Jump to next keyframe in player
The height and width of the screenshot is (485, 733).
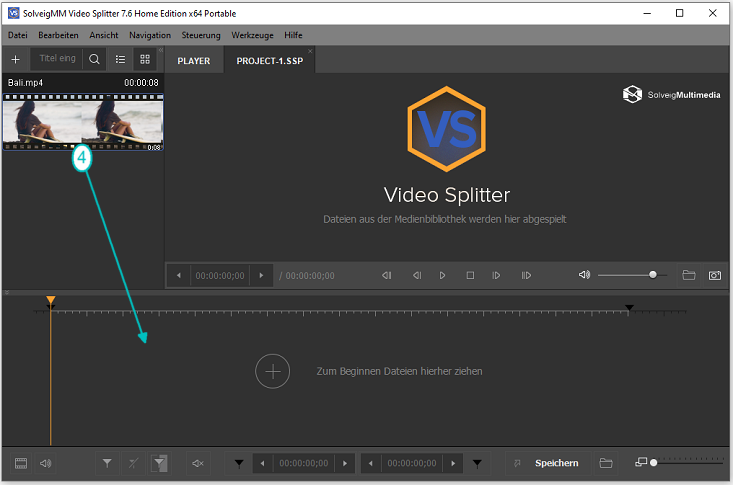click(x=526, y=275)
